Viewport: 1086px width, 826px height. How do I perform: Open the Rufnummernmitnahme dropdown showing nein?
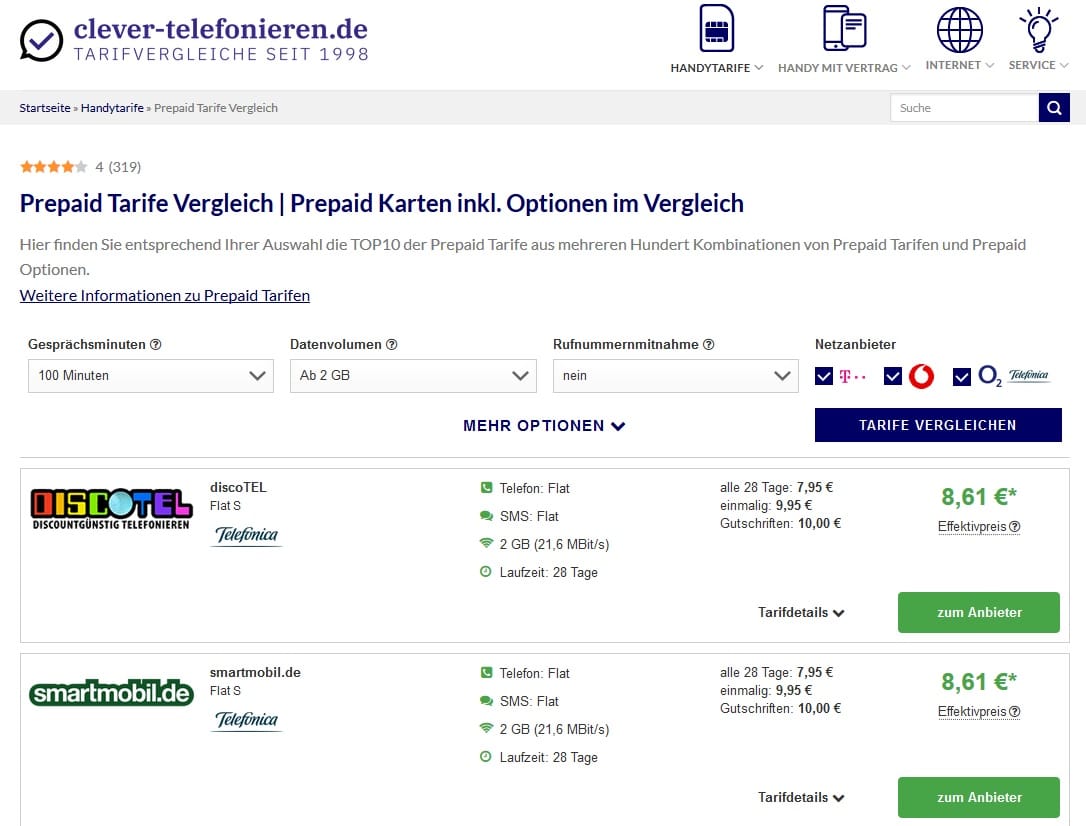675,376
